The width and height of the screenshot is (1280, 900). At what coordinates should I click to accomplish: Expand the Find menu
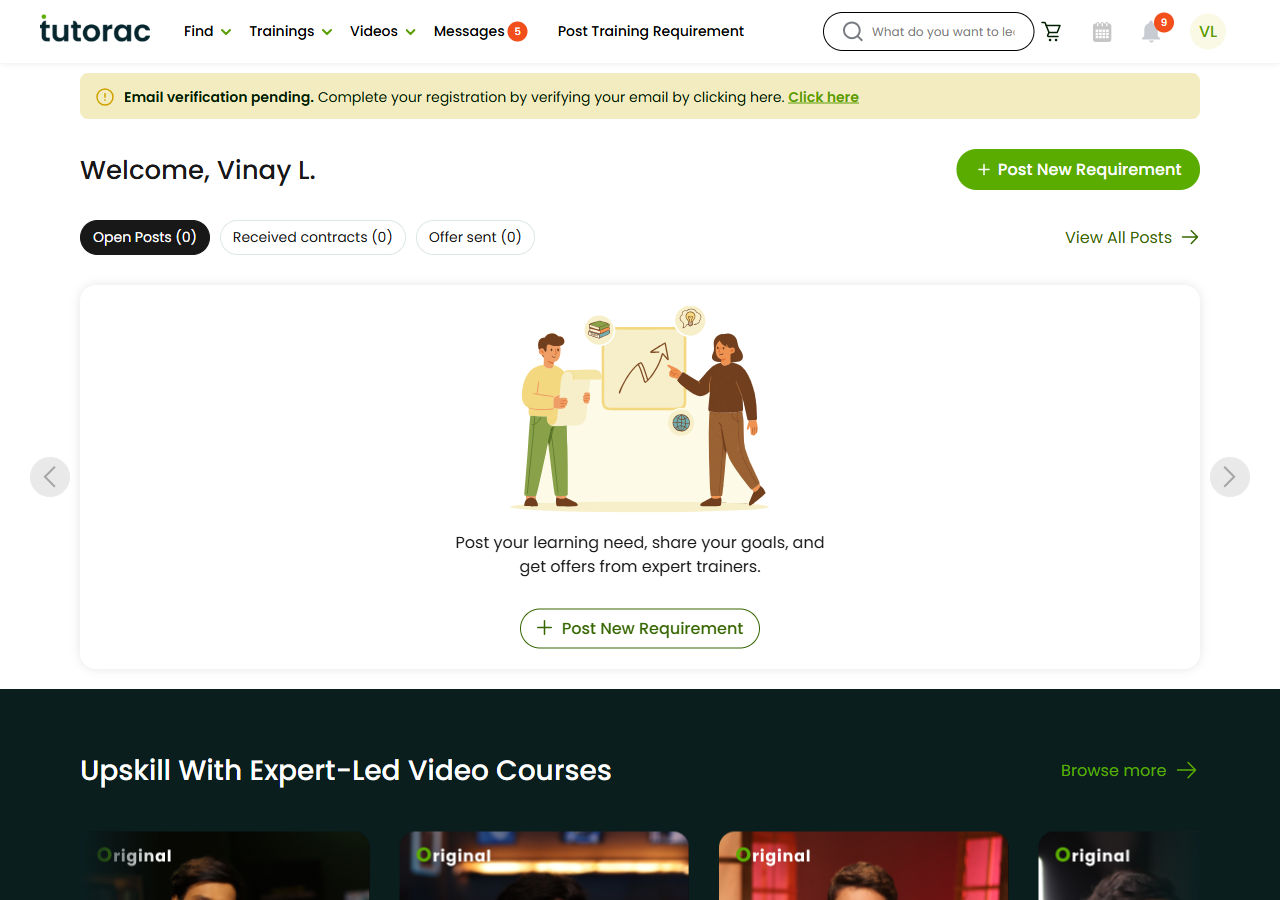click(208, 31)
